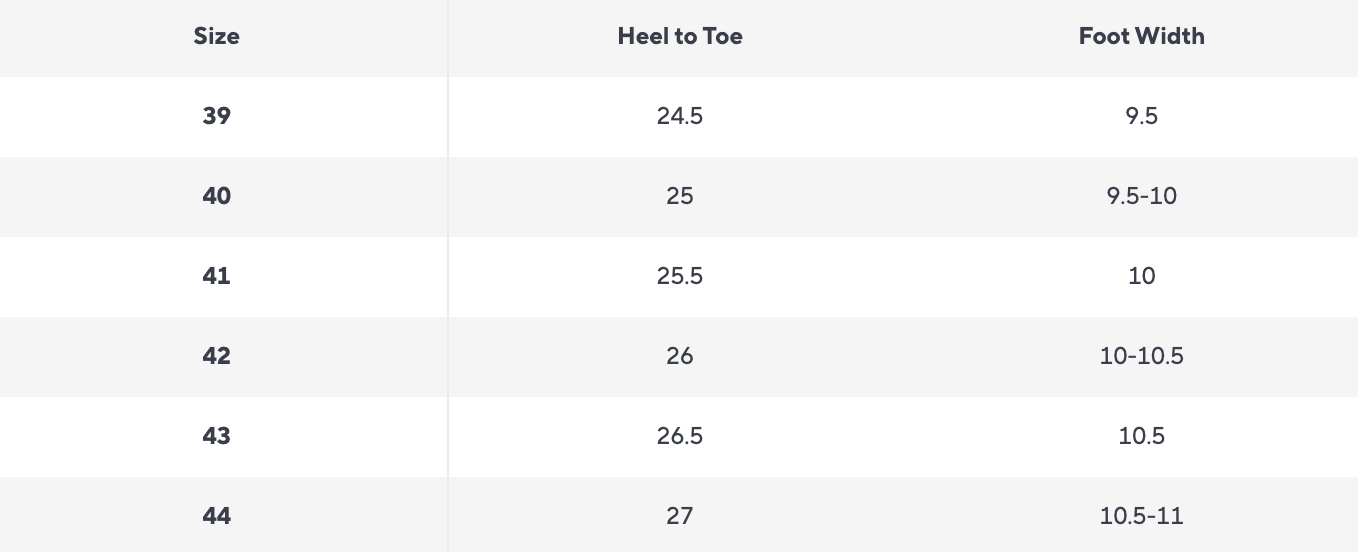
Task: Select size 40 row label
Action: coord(216,196)
